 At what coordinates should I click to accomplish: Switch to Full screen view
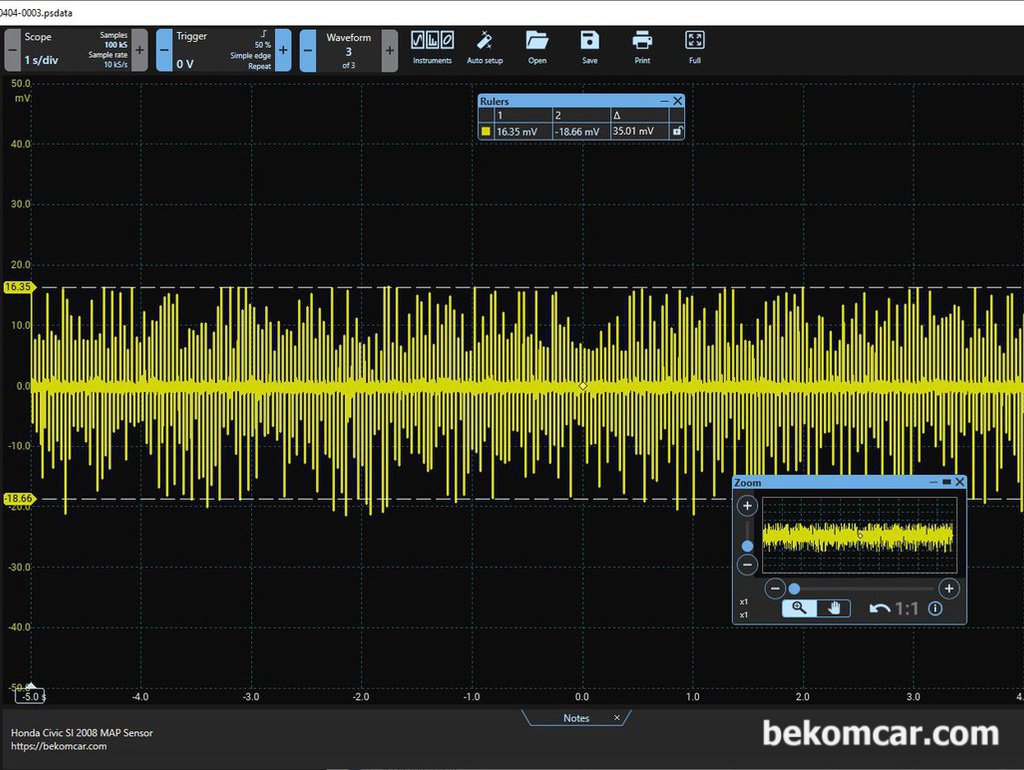[x=694, y=47]
